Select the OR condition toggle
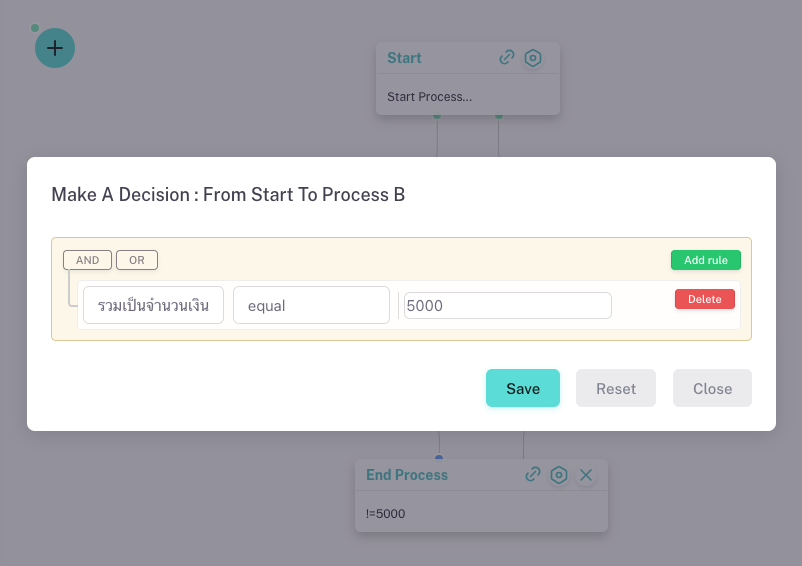This screenshot has width=802, height=566. [x=137, y=260]
